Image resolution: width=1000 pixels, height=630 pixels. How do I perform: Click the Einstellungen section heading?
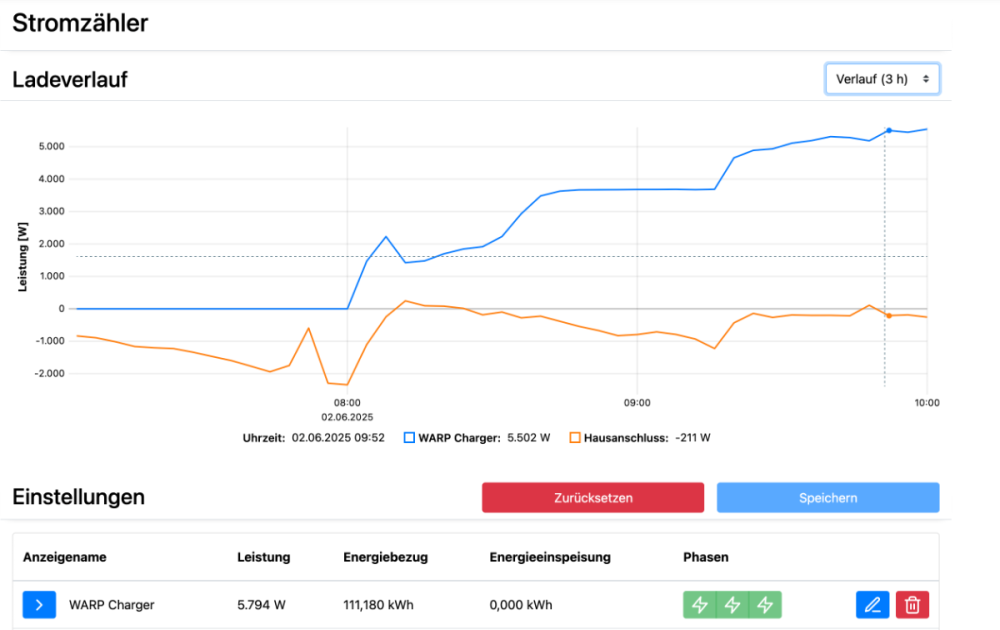pos(78,497)
